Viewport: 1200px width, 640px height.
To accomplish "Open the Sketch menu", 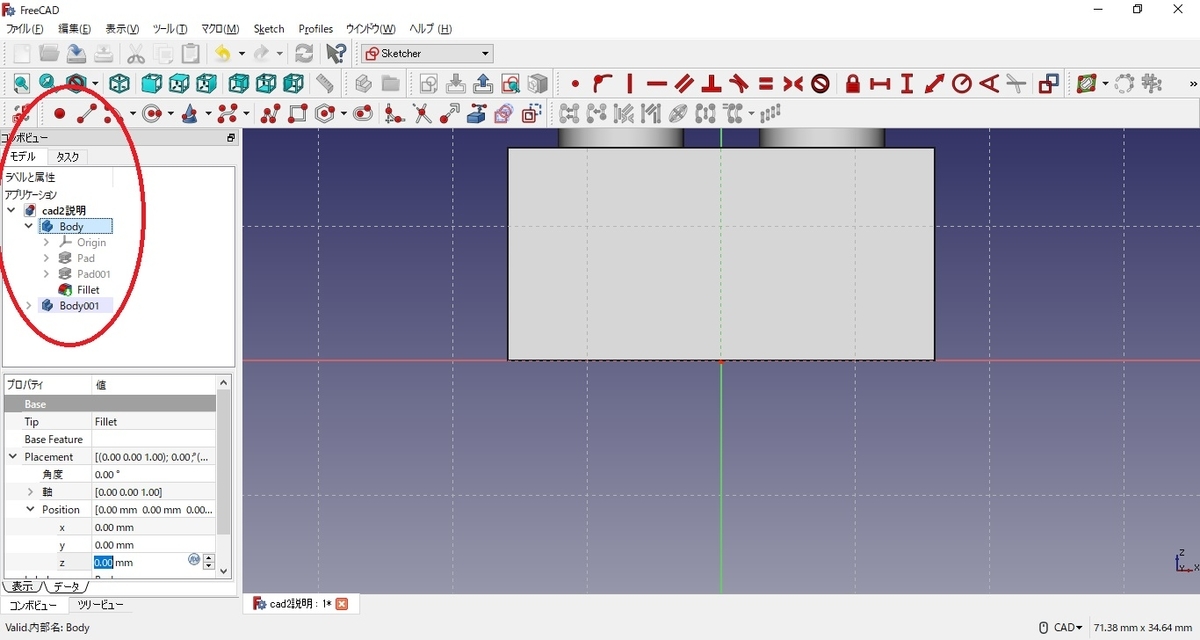I will point(269,29).
